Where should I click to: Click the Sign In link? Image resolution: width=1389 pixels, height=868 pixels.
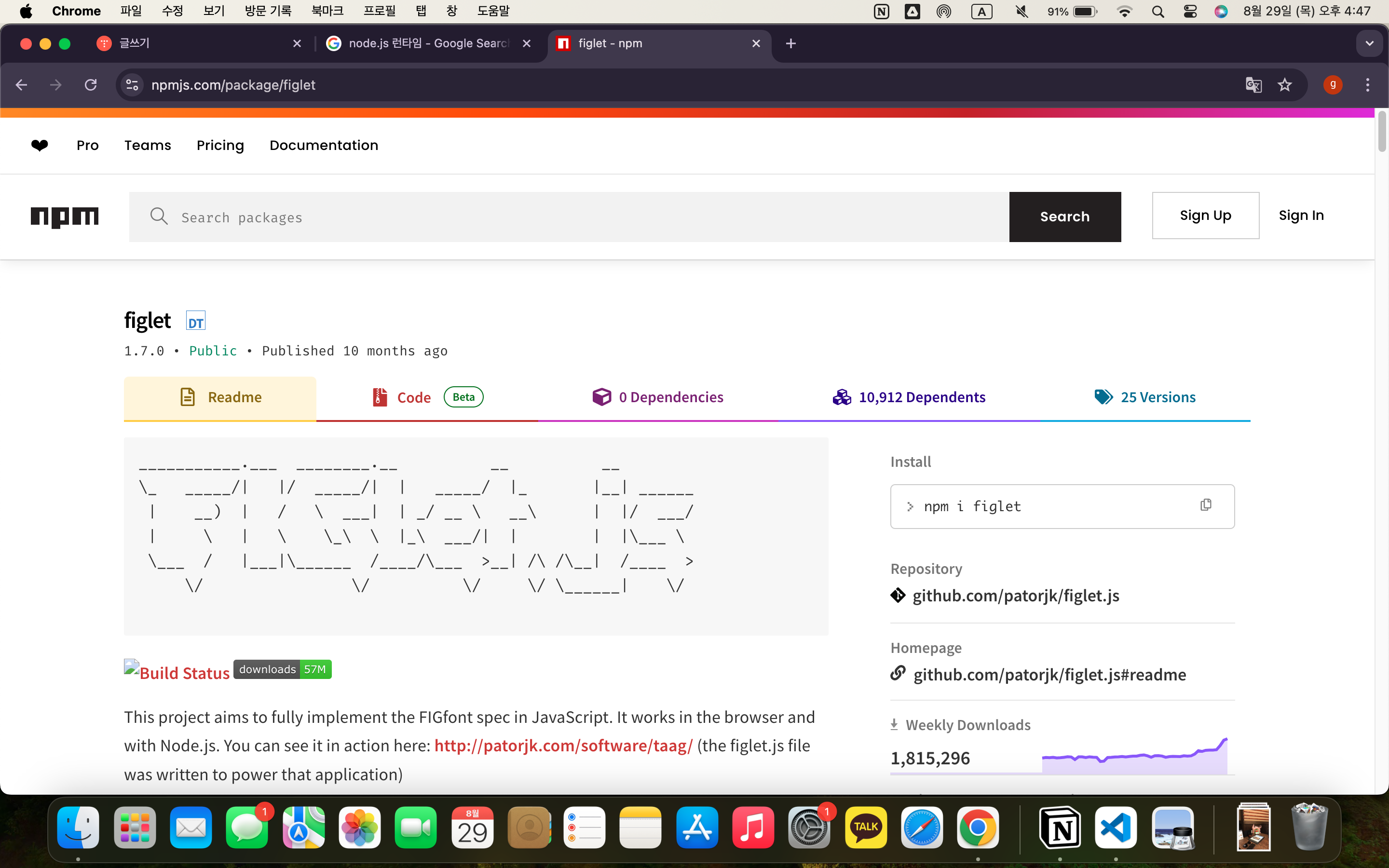pyautogui.click(x=1301, y=215)
